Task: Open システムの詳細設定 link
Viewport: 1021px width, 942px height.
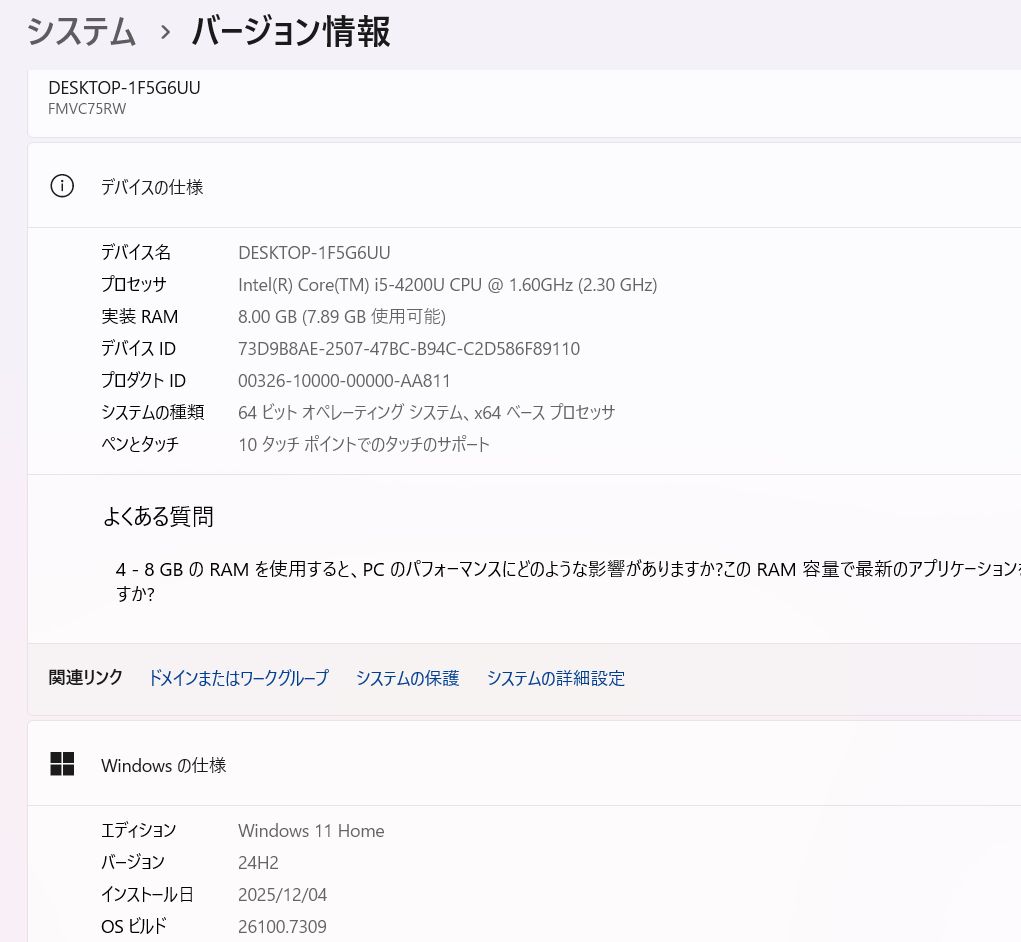Action: click(555, 678)
